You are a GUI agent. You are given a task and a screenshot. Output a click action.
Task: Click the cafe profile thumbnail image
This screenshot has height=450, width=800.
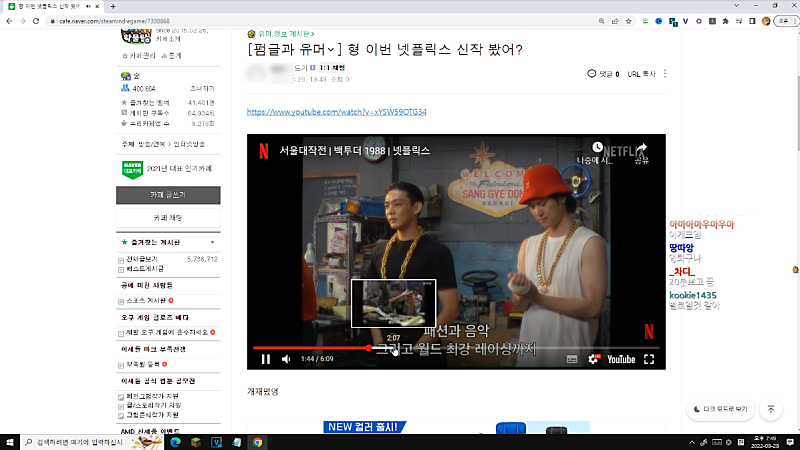[x=136, y=36]
